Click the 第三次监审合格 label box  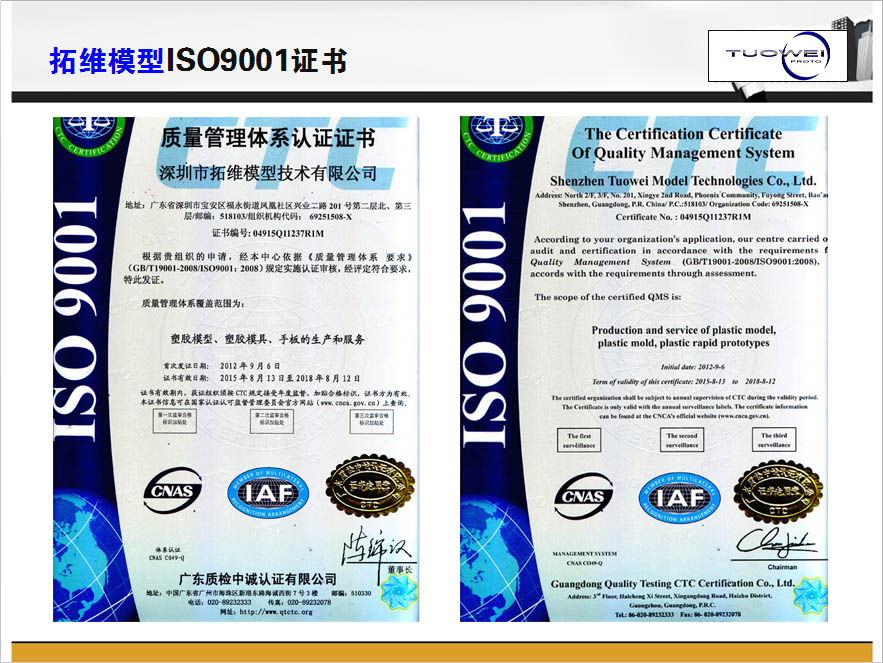tap(372, 421)
